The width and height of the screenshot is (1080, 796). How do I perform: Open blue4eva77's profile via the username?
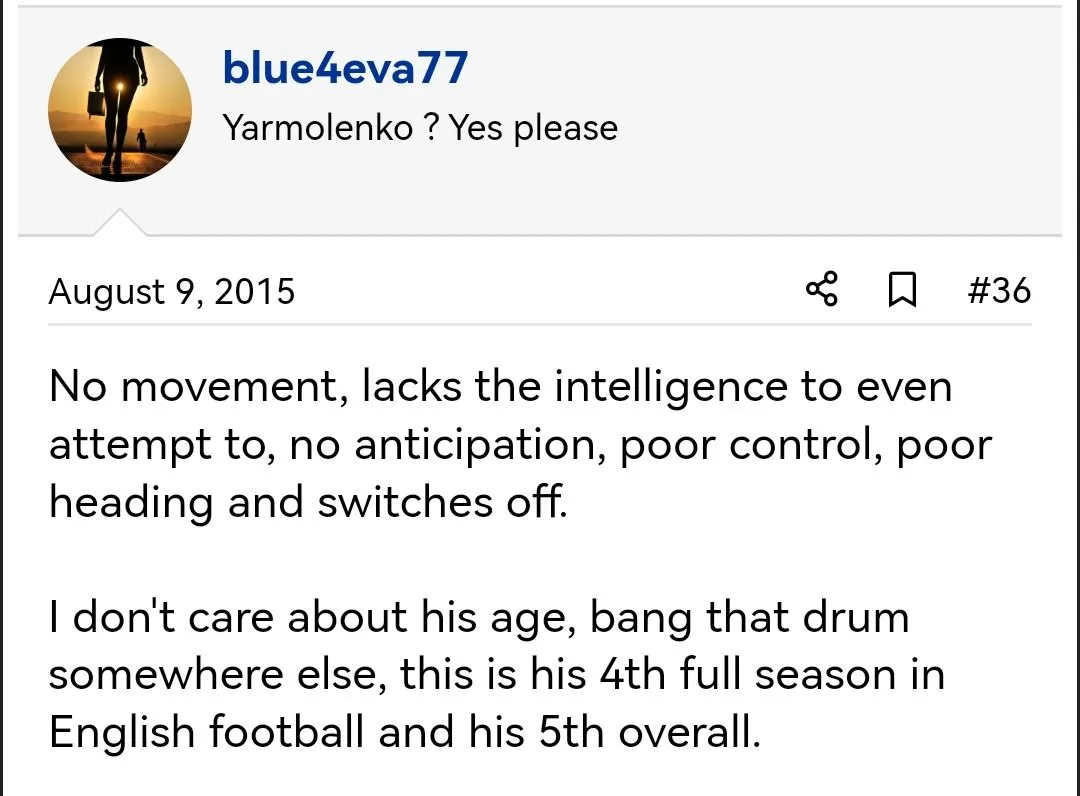click(x=345, y=68)
